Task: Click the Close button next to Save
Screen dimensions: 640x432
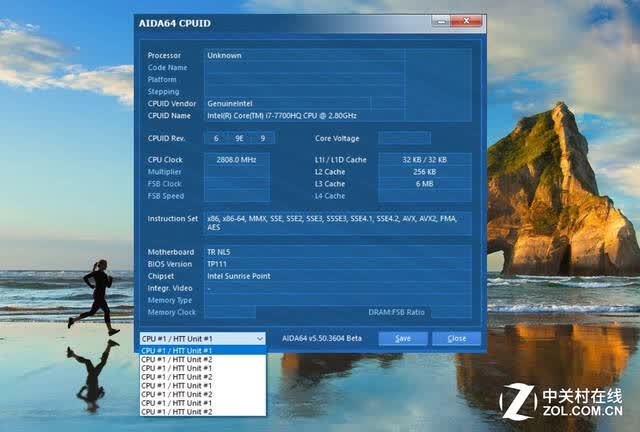Action: (456, 338)
